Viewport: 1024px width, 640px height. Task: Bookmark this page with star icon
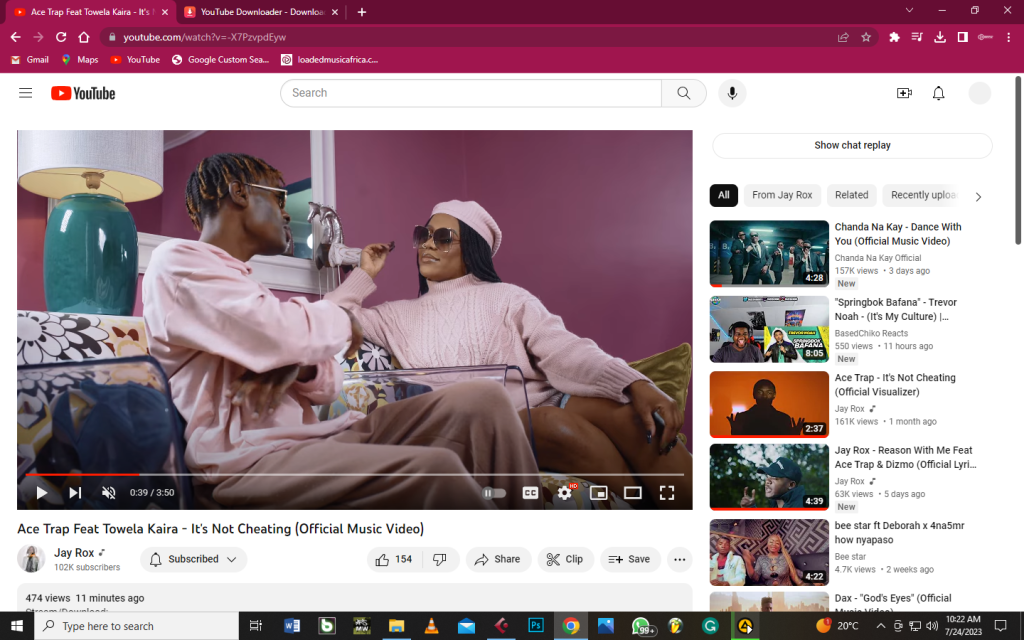point(866,37)
